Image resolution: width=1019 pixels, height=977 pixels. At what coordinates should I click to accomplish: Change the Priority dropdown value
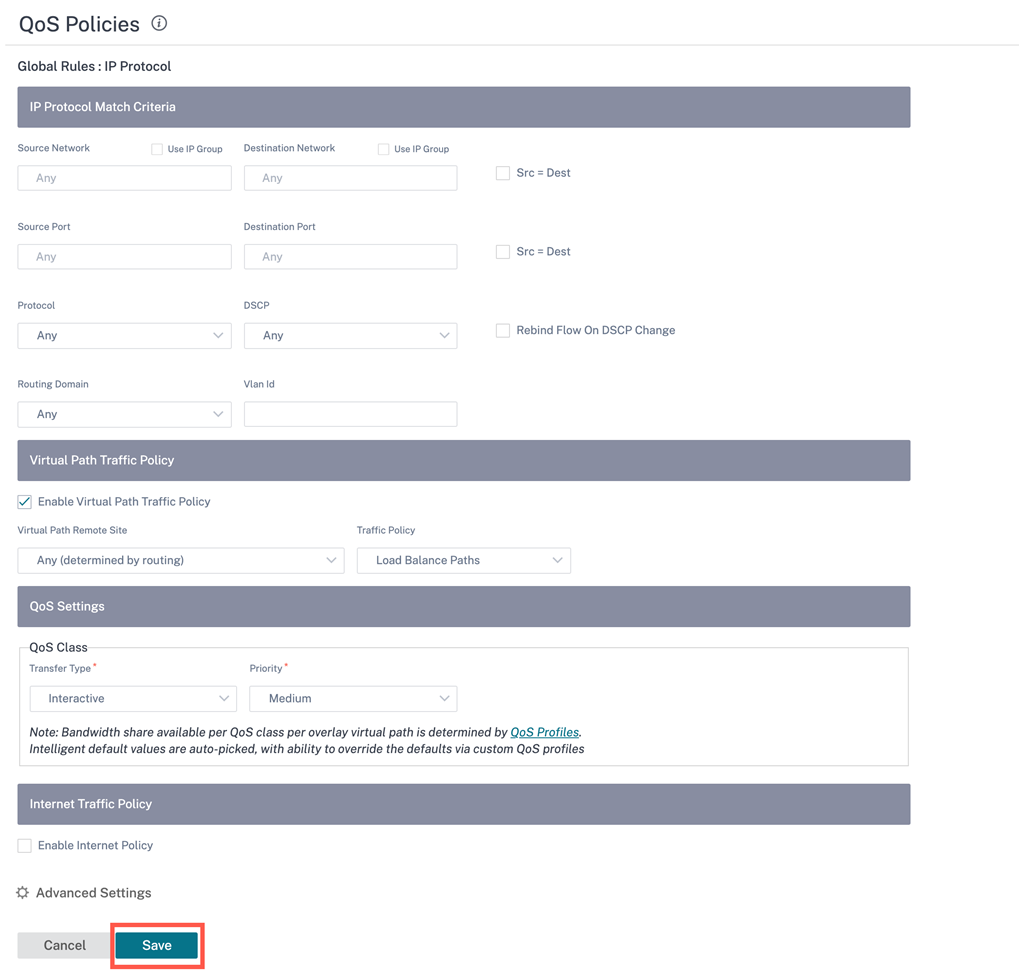tap(354, 699)
